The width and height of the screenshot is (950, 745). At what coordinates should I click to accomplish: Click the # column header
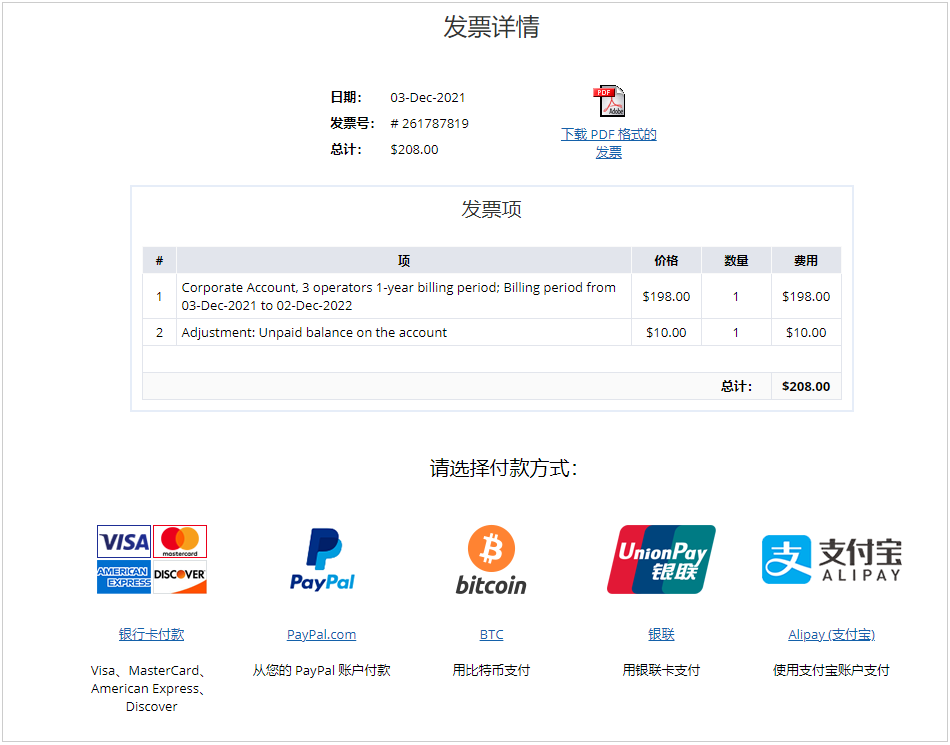[x=159, y=260]
